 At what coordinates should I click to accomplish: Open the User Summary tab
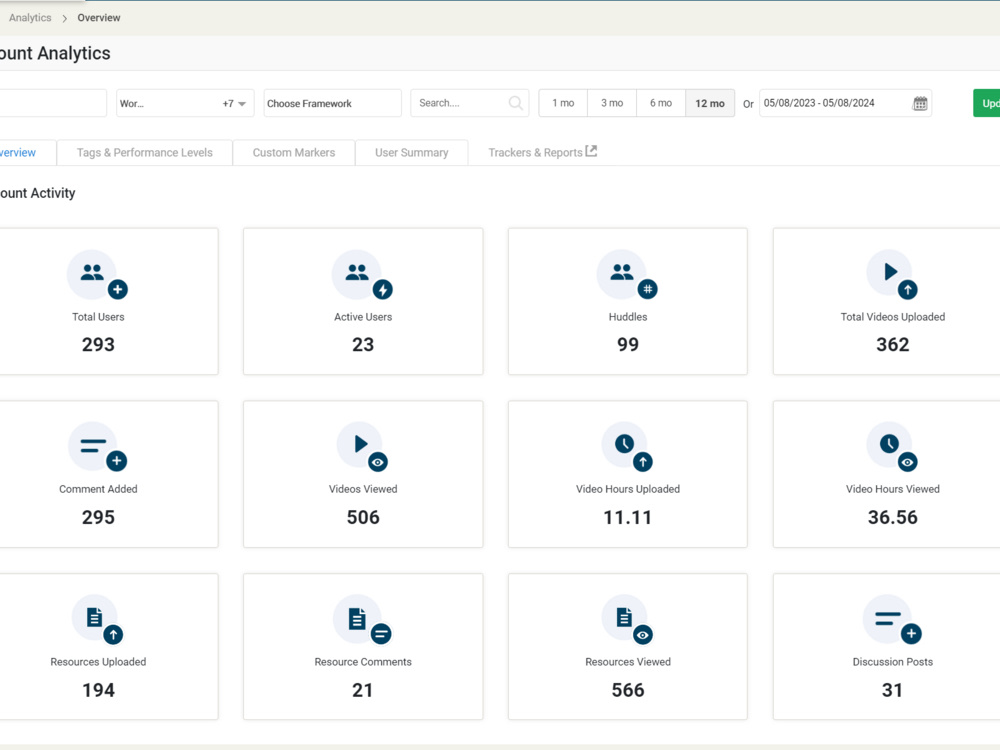[x=411, y=152]
